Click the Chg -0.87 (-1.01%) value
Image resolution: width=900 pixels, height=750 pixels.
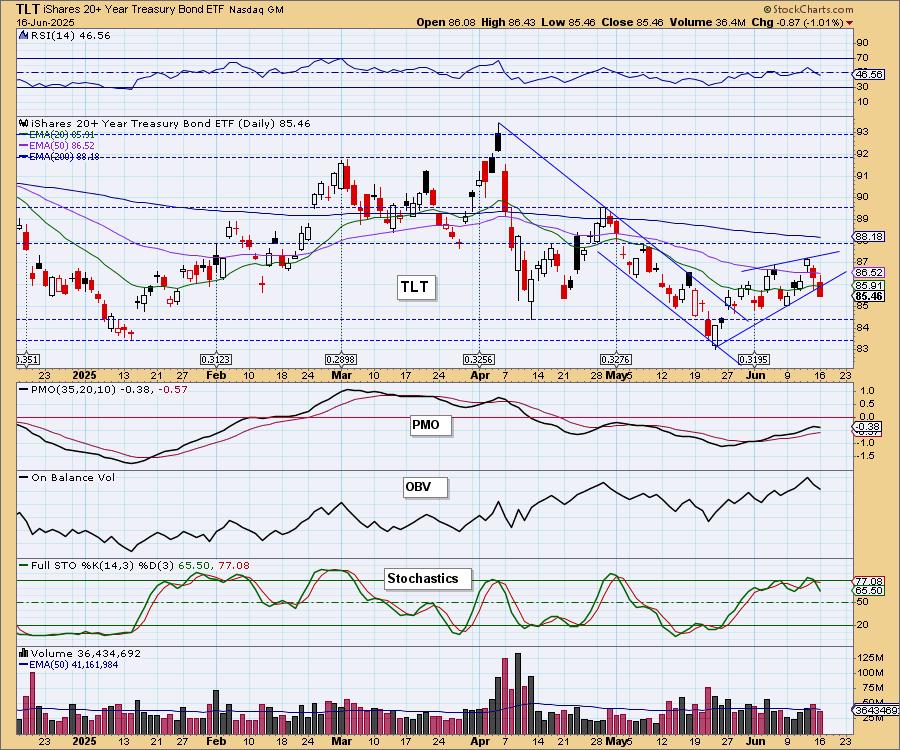[x=798, y=22]
